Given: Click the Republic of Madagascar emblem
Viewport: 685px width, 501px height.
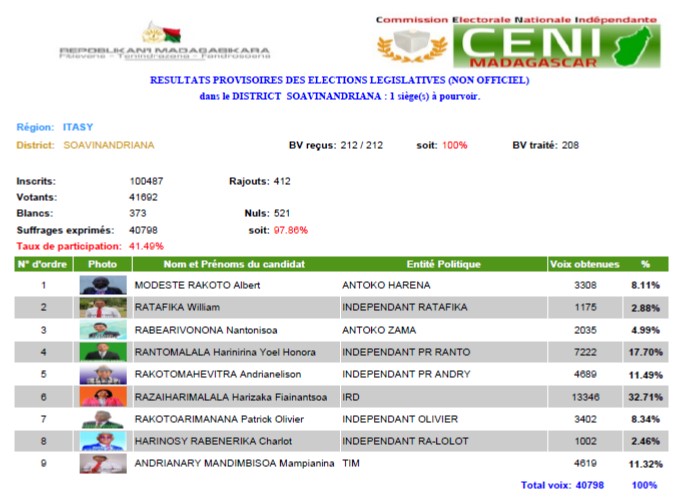Looking at the screenshot, I should (161, 33).
